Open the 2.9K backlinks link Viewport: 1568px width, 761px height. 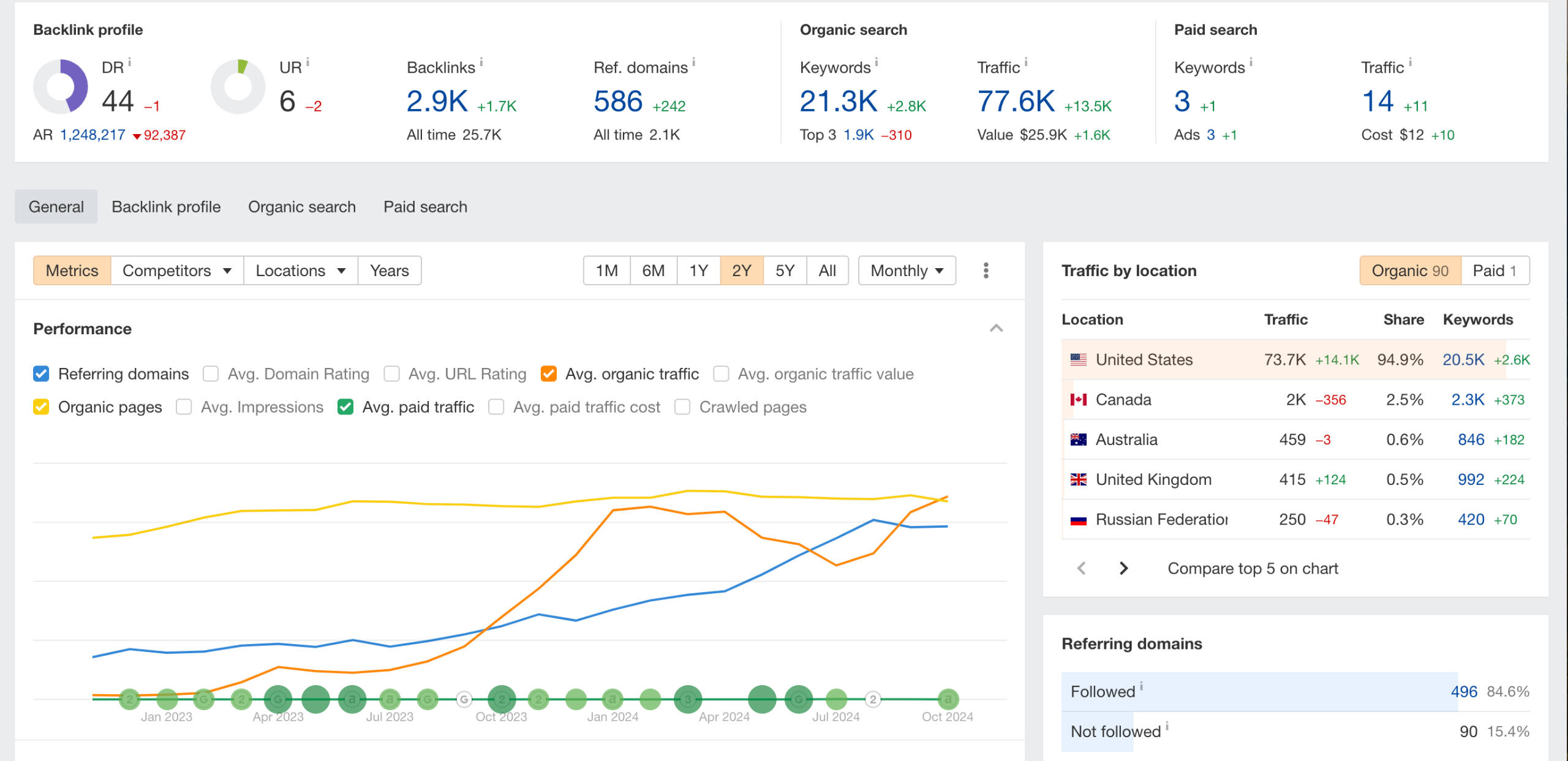pos(437,102)
